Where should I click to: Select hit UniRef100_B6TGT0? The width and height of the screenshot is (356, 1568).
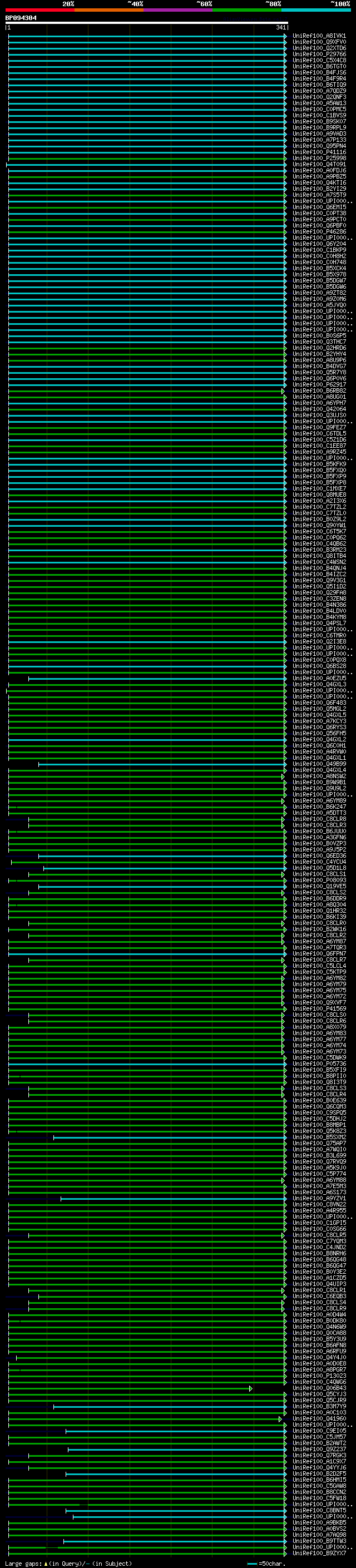point(319,67)
